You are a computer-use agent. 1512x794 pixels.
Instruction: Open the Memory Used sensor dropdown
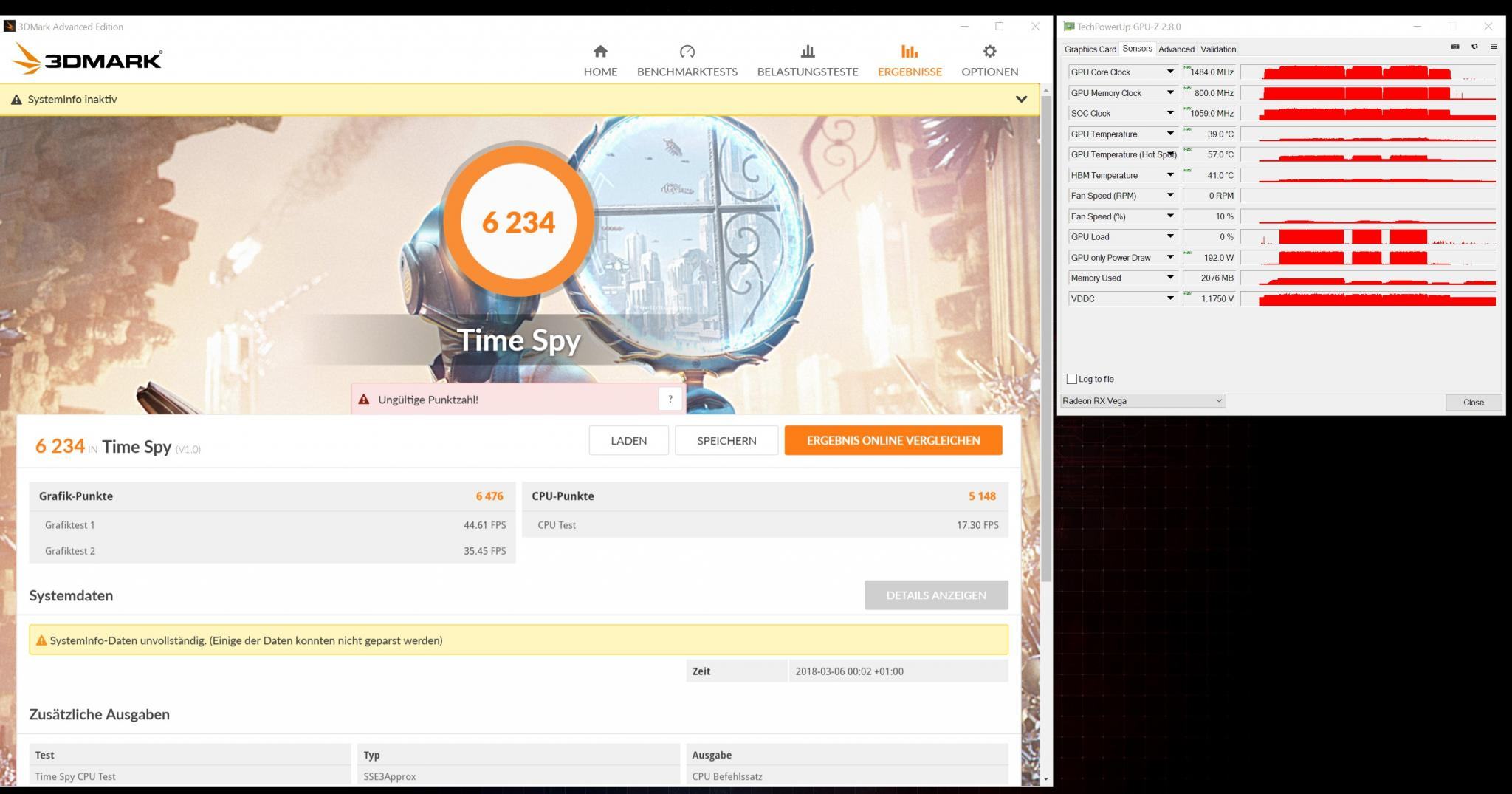pos(1170,278)
